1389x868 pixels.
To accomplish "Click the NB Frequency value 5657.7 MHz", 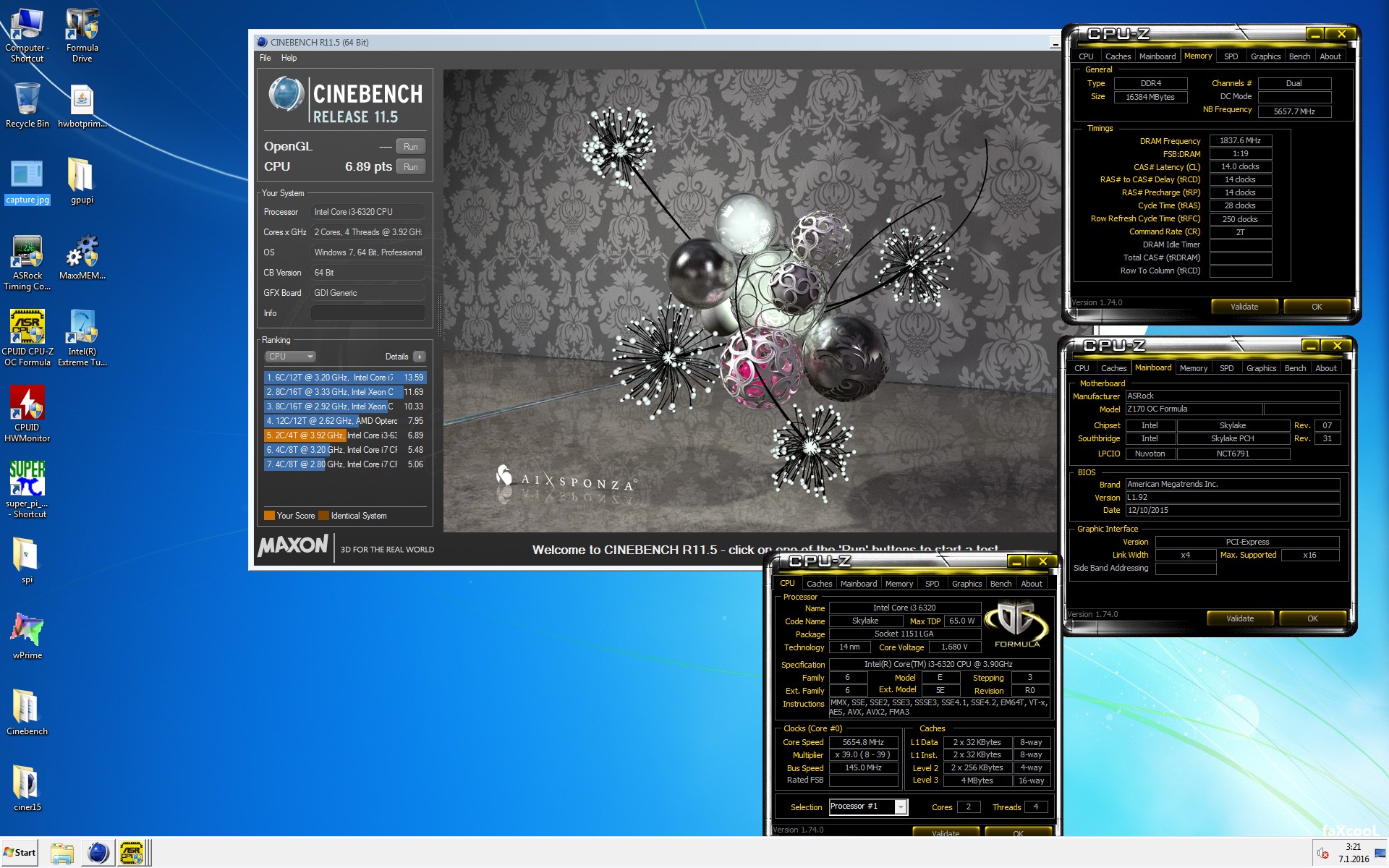I will 1294,111.
